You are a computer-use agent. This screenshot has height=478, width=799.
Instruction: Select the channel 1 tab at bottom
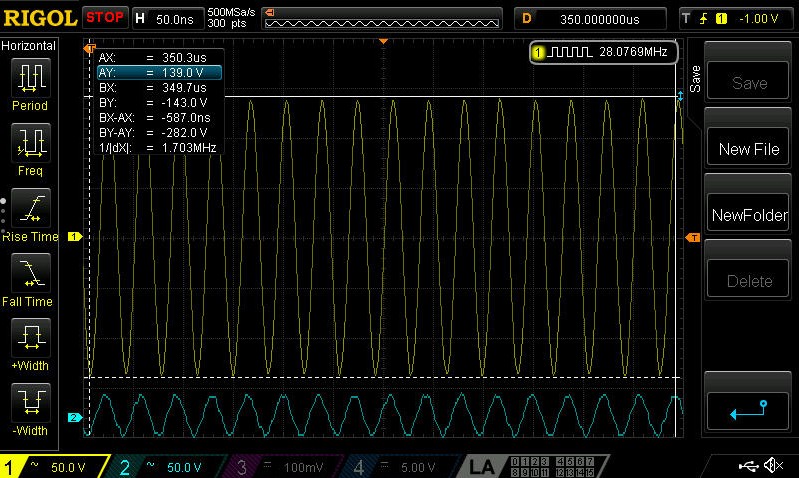[x=54, y=467]
